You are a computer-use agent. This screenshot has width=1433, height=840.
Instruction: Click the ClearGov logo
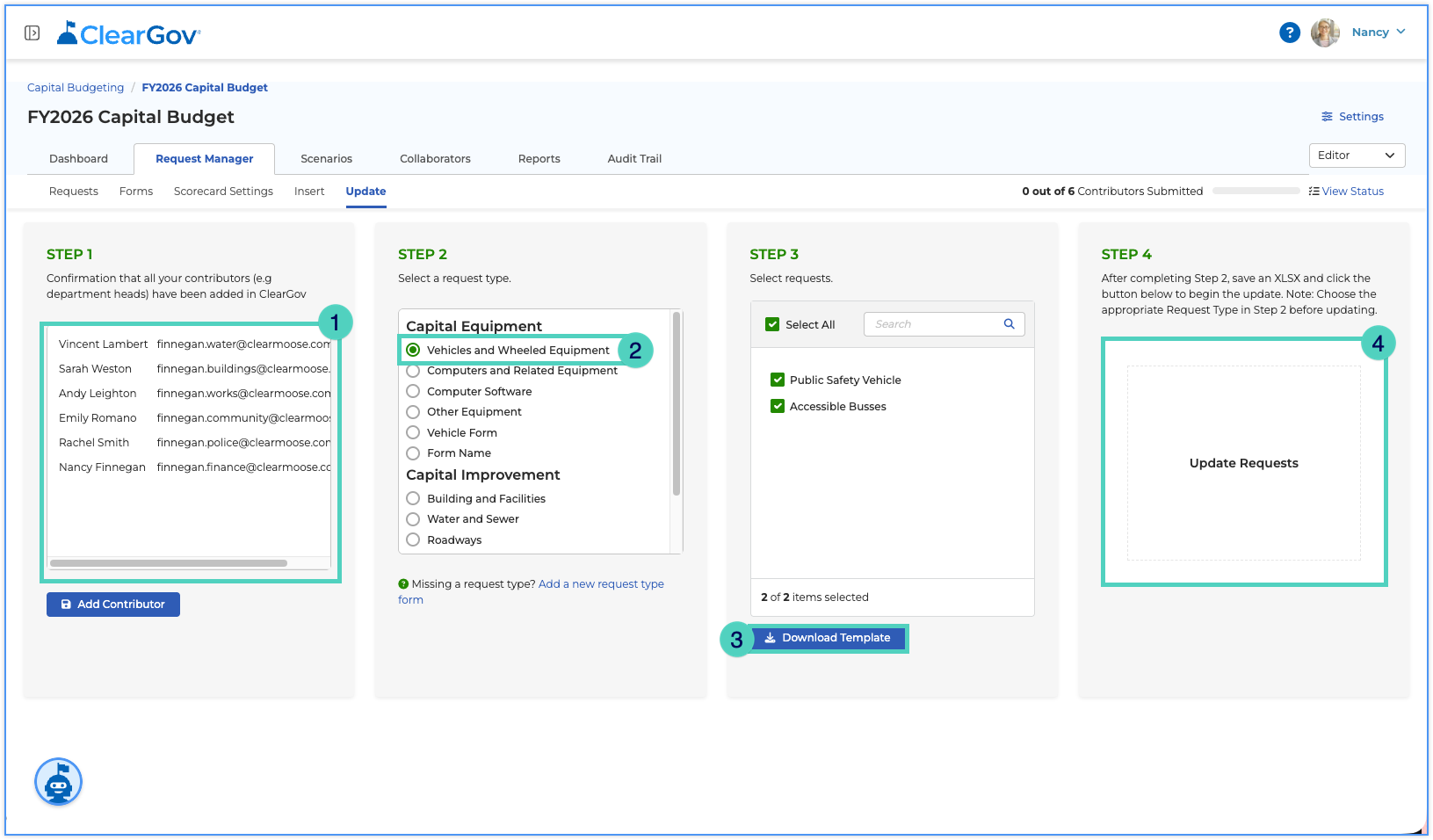(129, 33)
